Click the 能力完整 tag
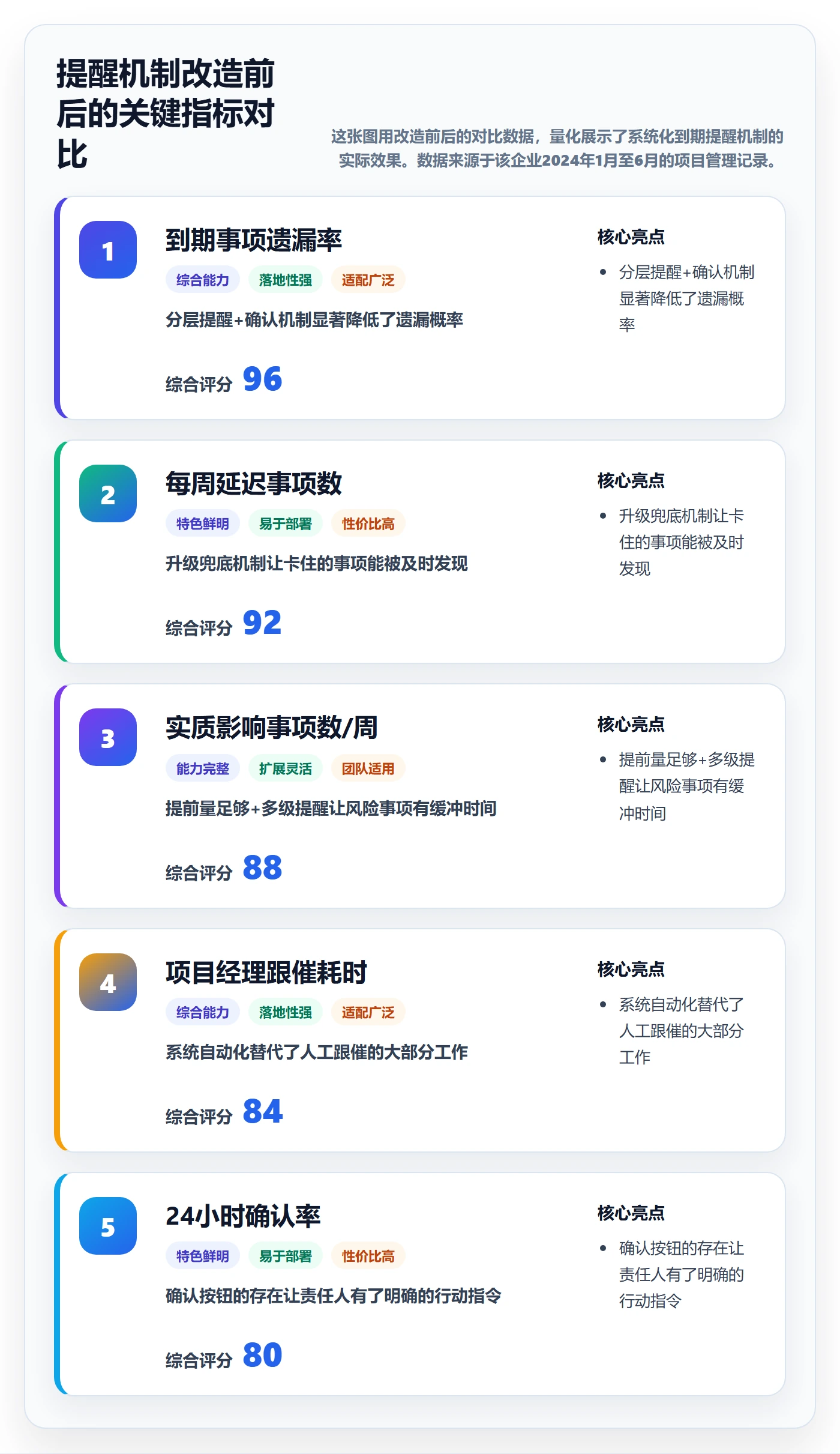The height and width of the screenshot is (1454, 840). 203,768
